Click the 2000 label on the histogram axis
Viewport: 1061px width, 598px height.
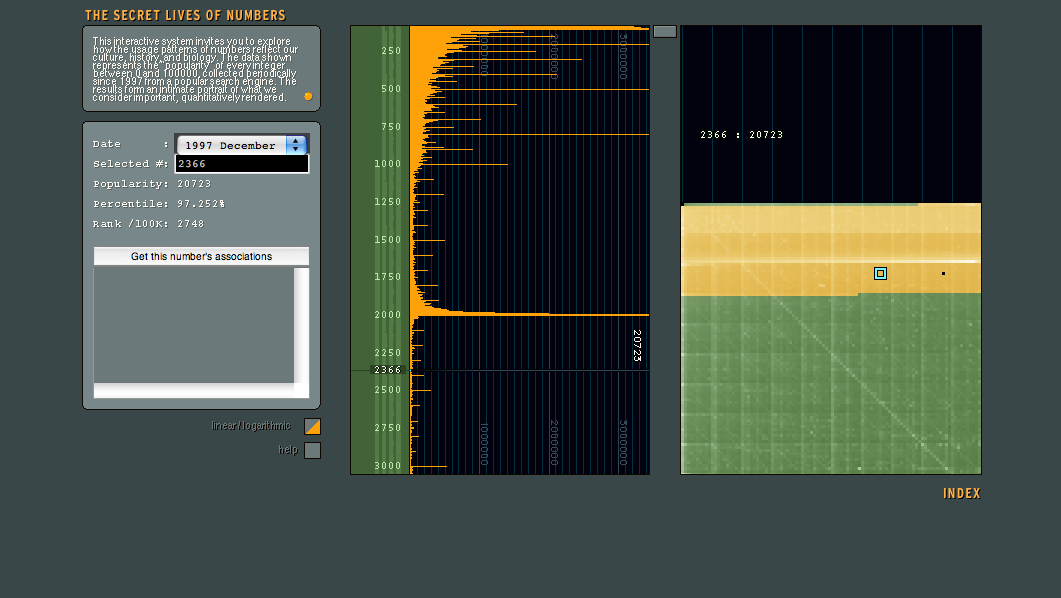[x=387, y=315]
